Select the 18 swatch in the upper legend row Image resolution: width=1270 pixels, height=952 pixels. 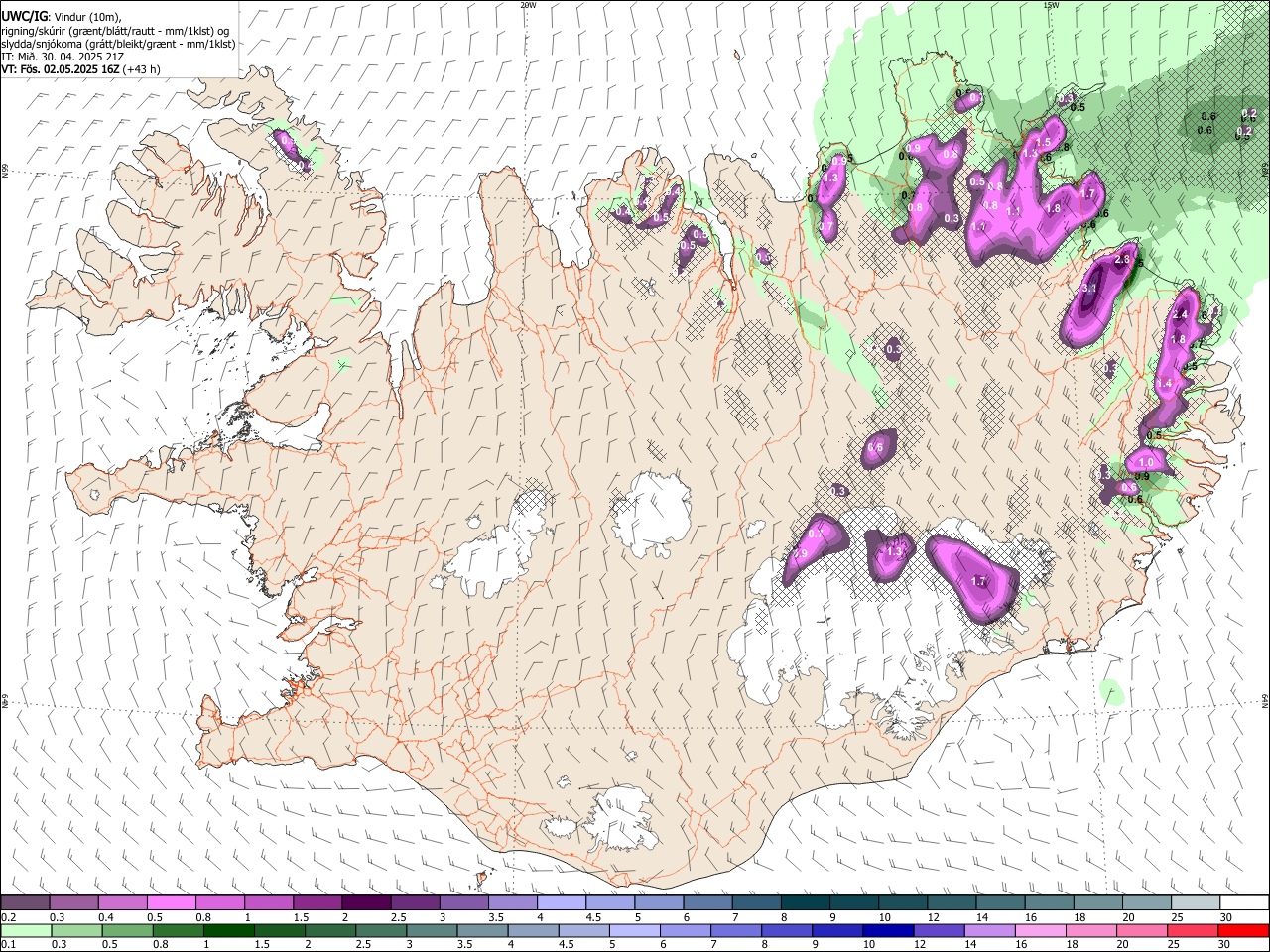click(x=1096, y=902)
